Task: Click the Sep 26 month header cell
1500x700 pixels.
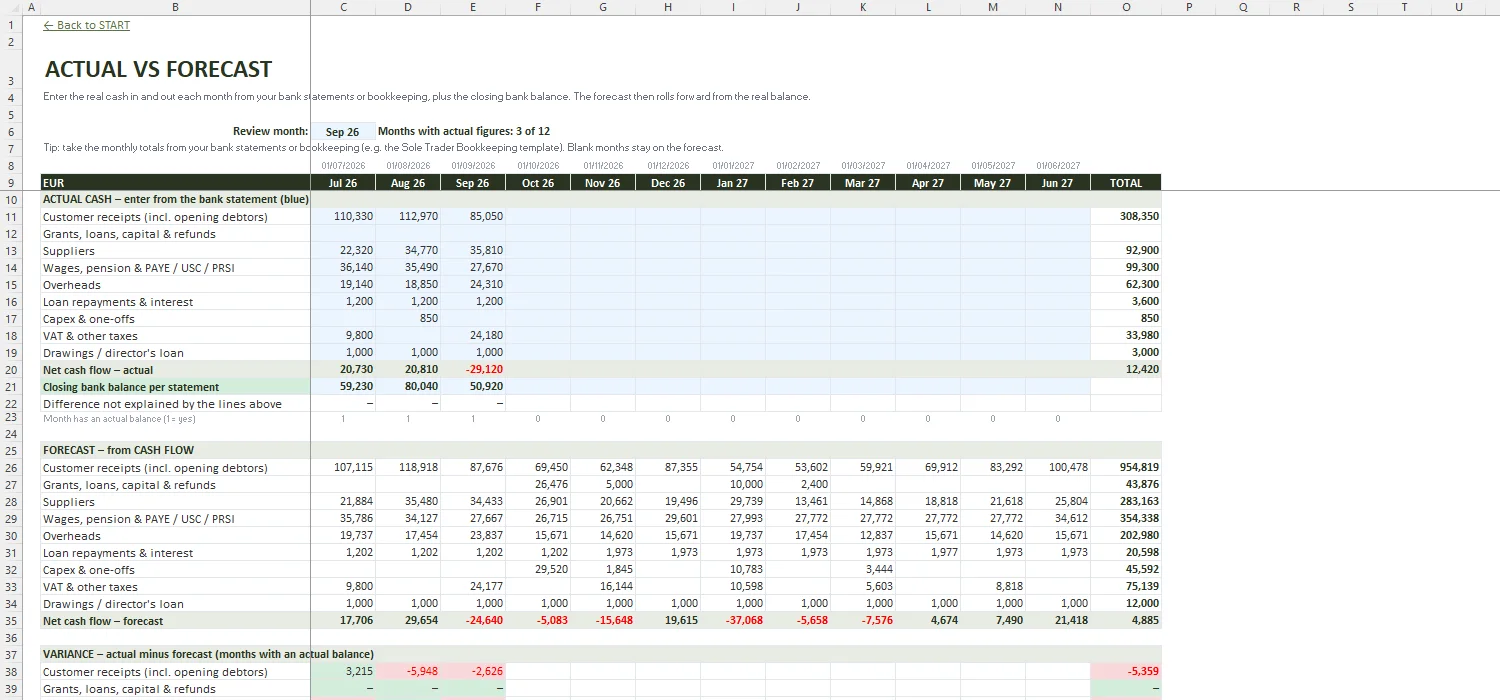Action: 473,183
